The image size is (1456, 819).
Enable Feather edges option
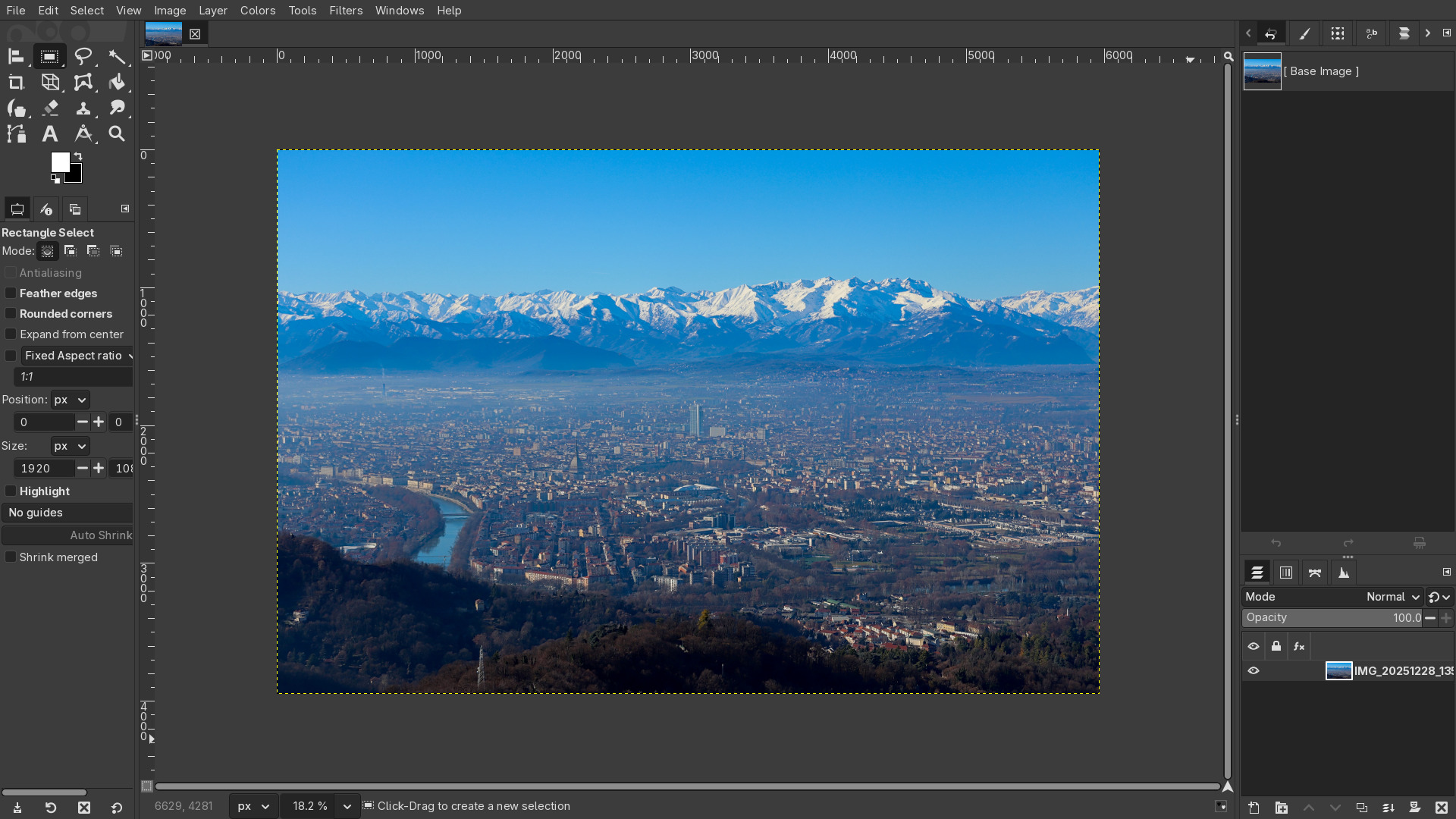coord(11,293)
